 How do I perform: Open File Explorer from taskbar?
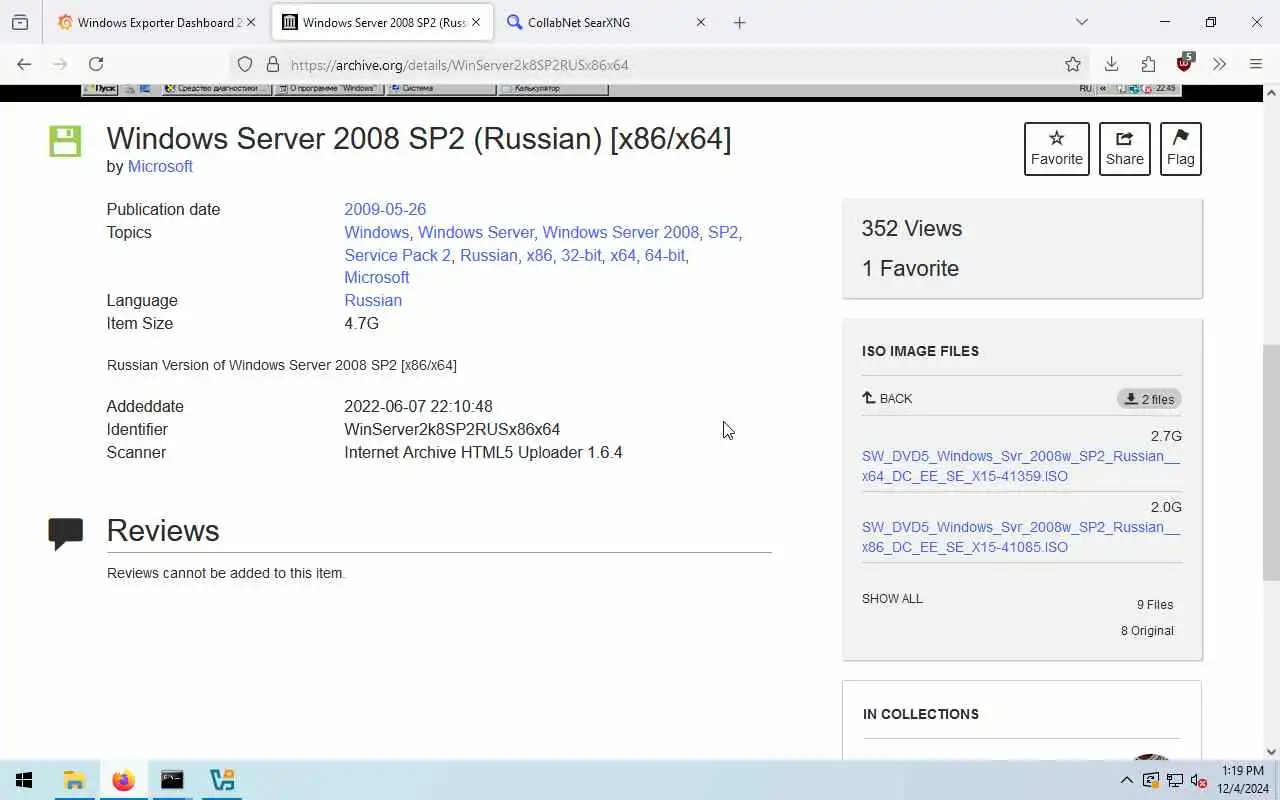[x=74, y=780]
